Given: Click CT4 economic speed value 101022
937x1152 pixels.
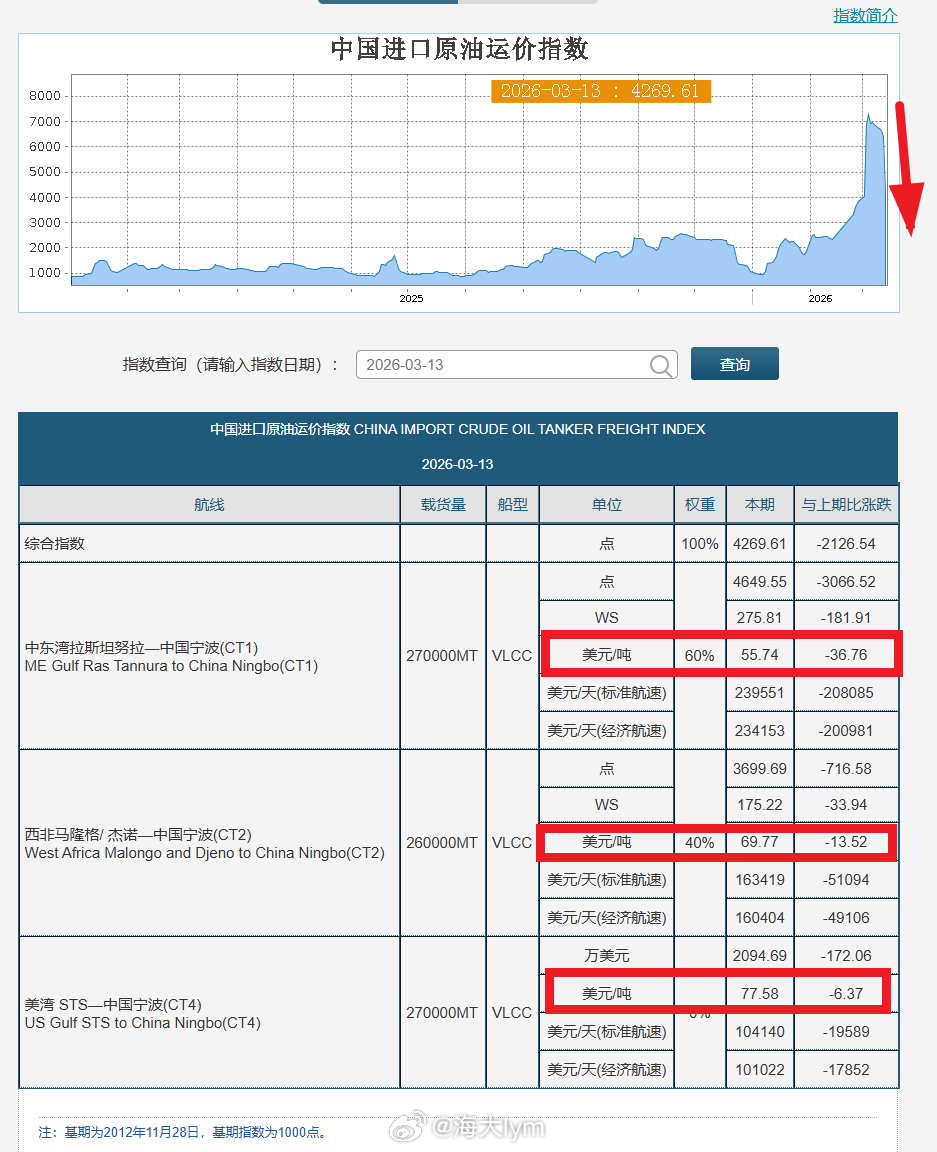Looking at the screenshot, I should tap(759, 1070).
